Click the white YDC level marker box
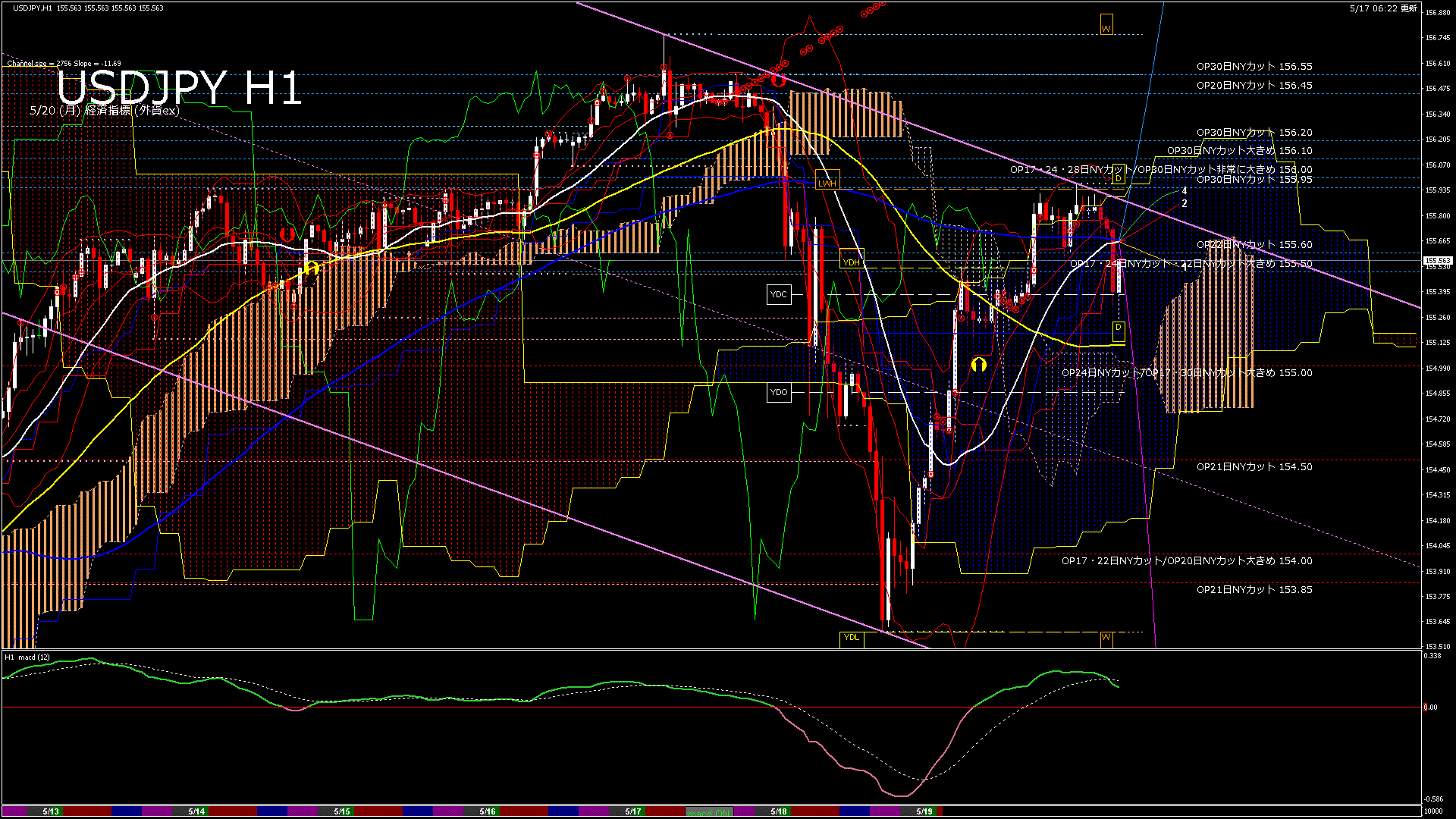 click(779, 294)
